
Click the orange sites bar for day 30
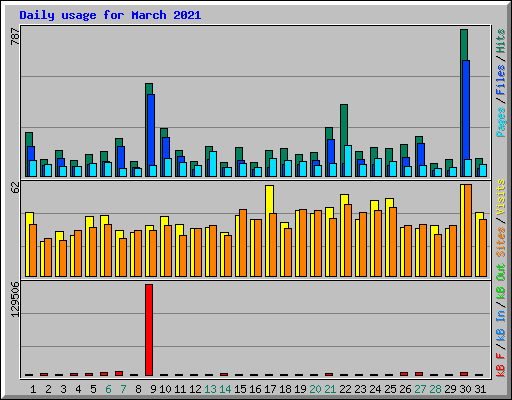coord(468,230)
